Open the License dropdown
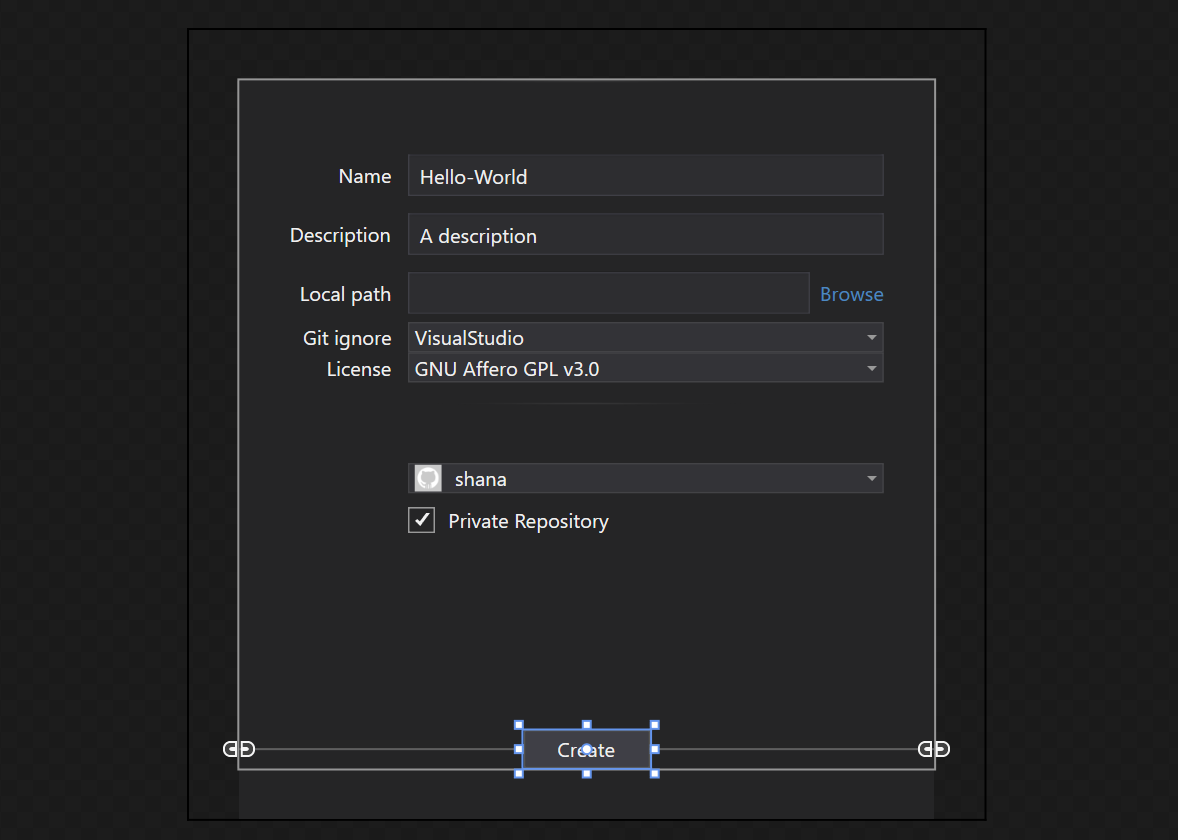 pos(645,368)
